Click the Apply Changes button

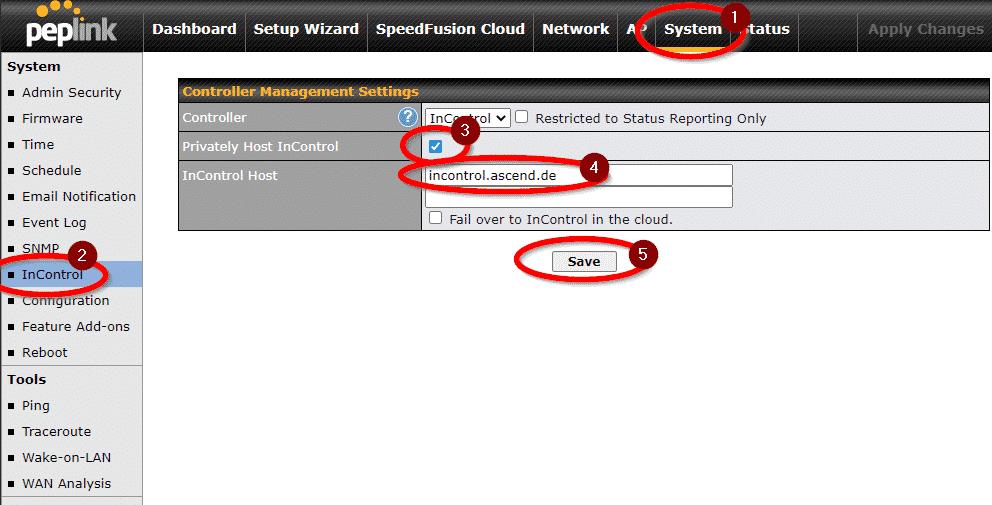pyautogui.click(x=926, y=29)
